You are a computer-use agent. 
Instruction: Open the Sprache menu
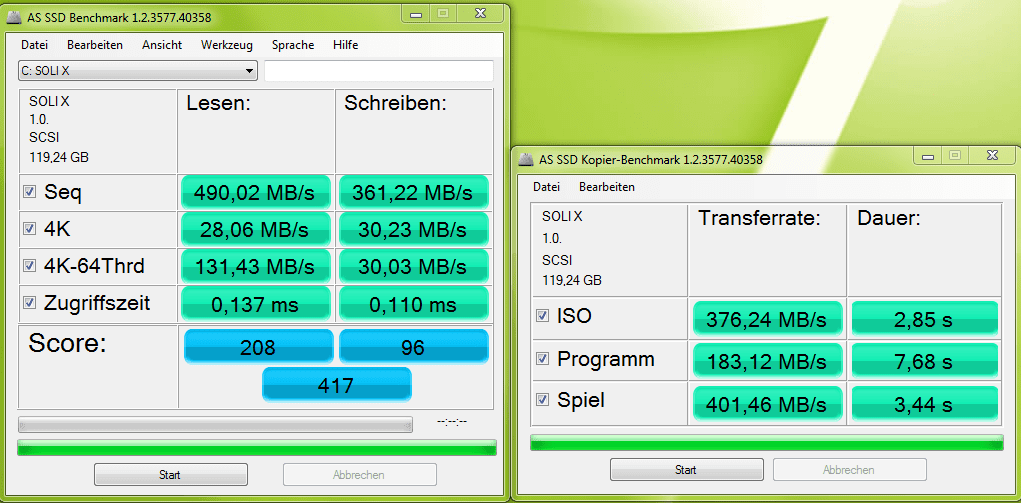[x=293, y=45]
